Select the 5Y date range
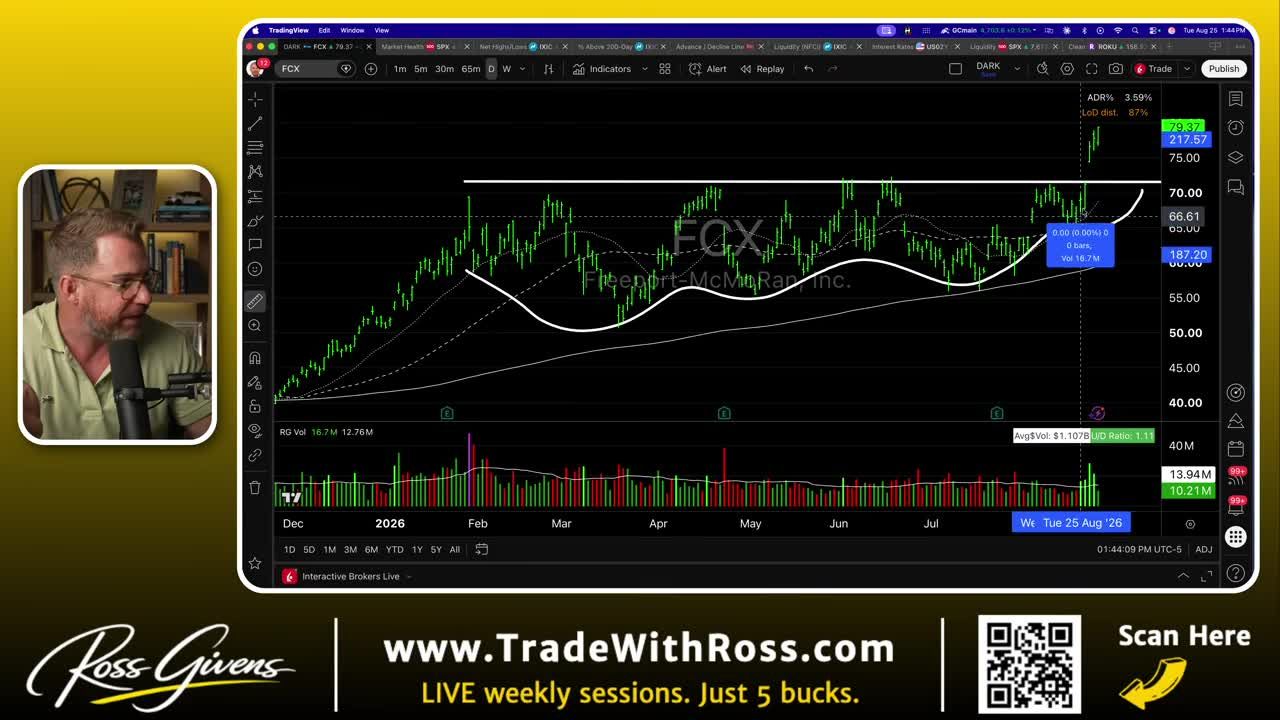The width and height of the screenshot is (1280, 720). click(x=436, y=549)
